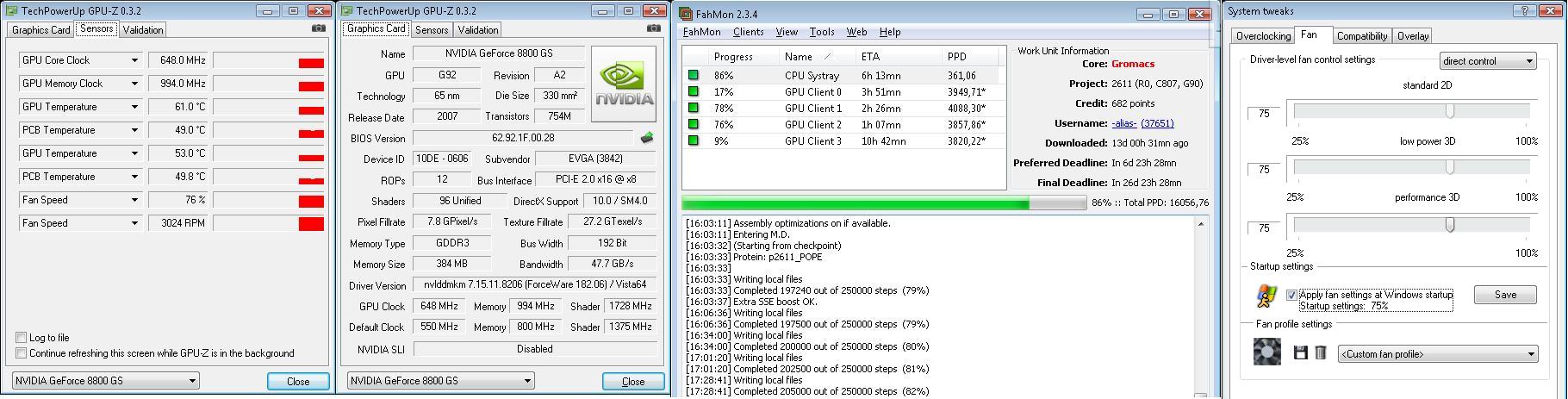Open the Help menu in FahMon
1568x399 pixels.
coord(890,32)
